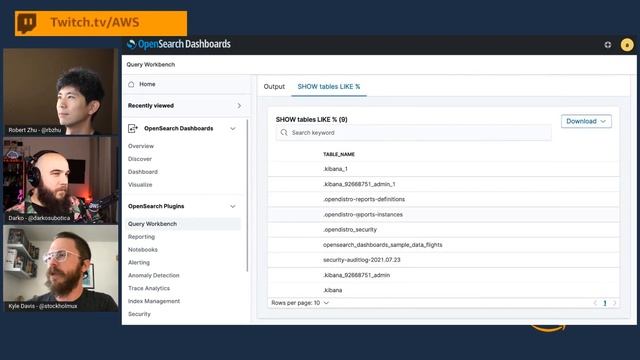Open Anomaly Detection
This screenshot has width=640, height=360.
pyautogui.click(x=153, y=276)
